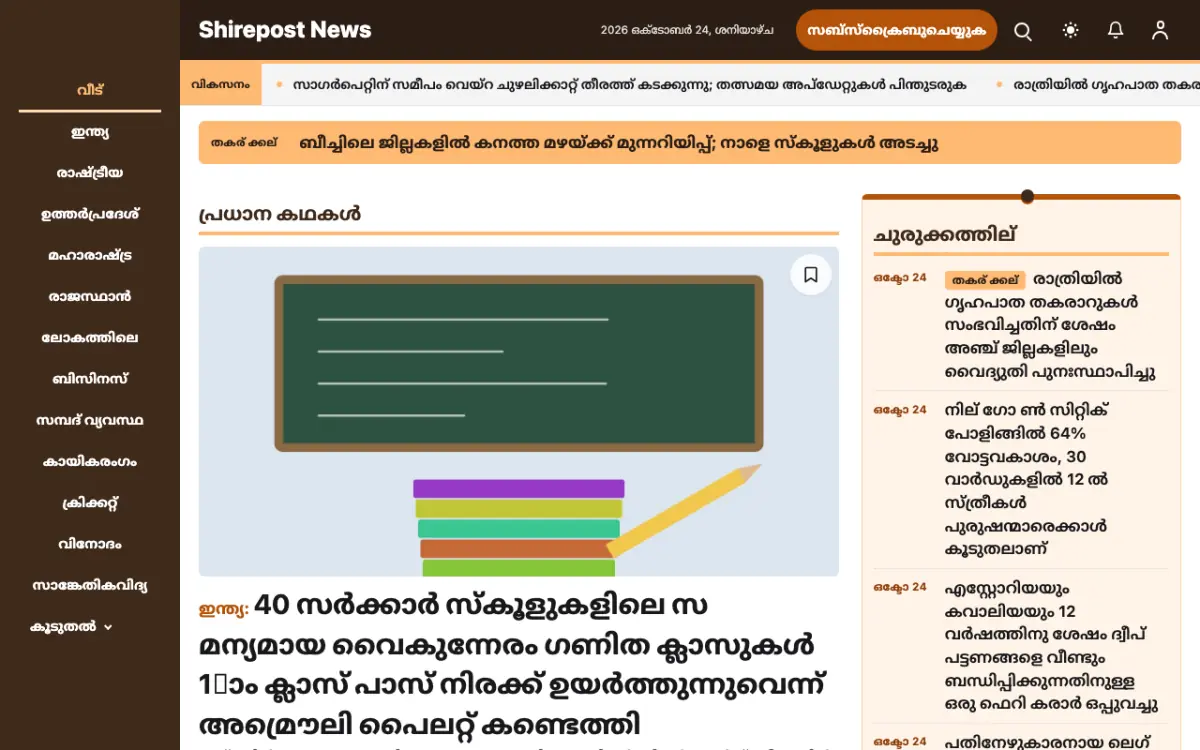Click the വികസനം ticker label

click(x=221, y=85)
